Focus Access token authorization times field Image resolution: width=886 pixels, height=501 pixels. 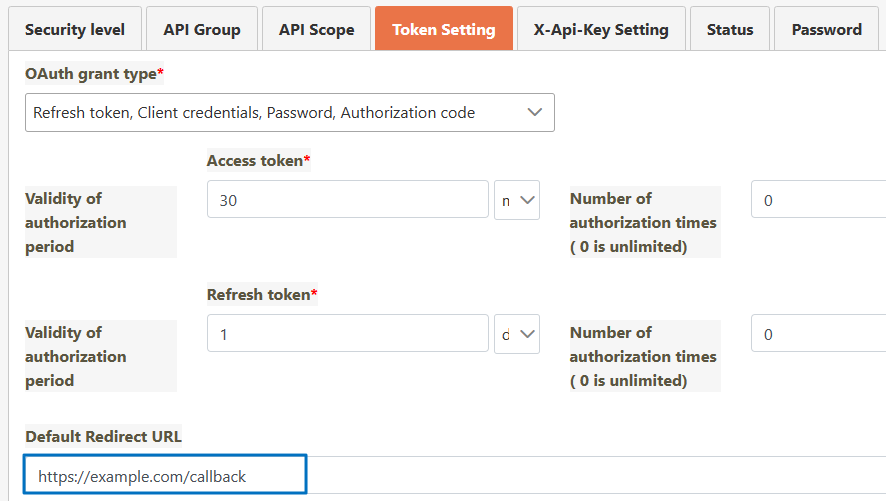[818, 200]
